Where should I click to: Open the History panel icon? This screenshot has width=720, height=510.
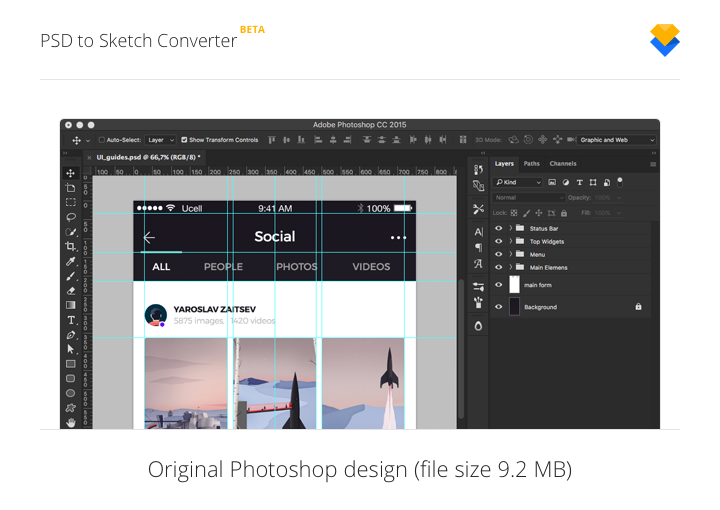pyautogui.click(x=478, y=170)
